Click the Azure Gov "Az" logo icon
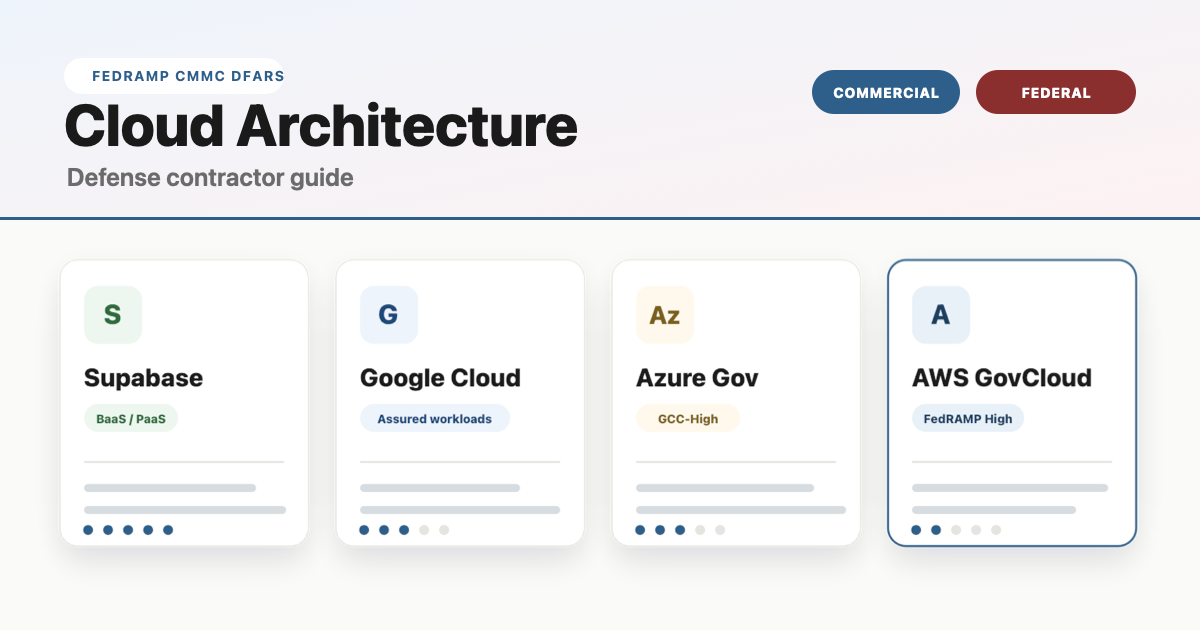 tap(665, 315)
